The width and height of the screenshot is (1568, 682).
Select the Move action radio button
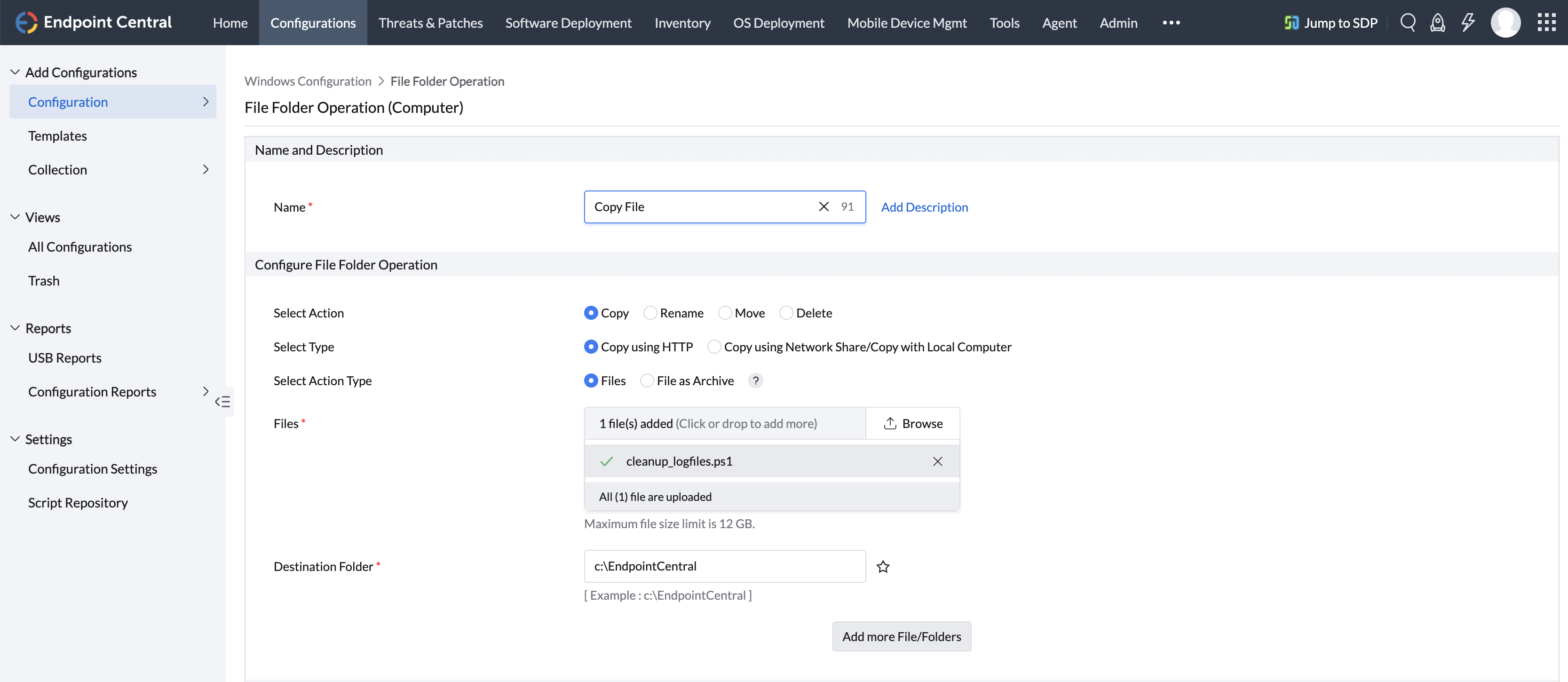(x=725, y=313)
